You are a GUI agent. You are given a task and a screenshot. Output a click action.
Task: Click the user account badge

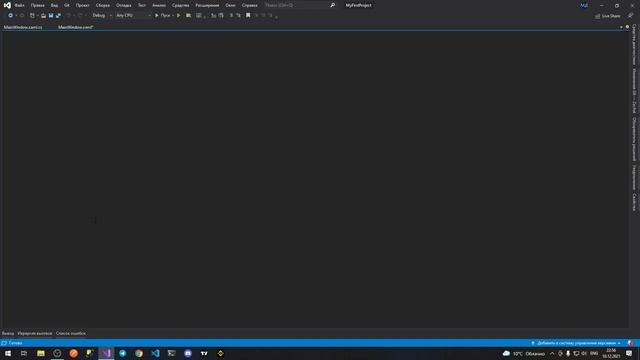pos(584,5)
